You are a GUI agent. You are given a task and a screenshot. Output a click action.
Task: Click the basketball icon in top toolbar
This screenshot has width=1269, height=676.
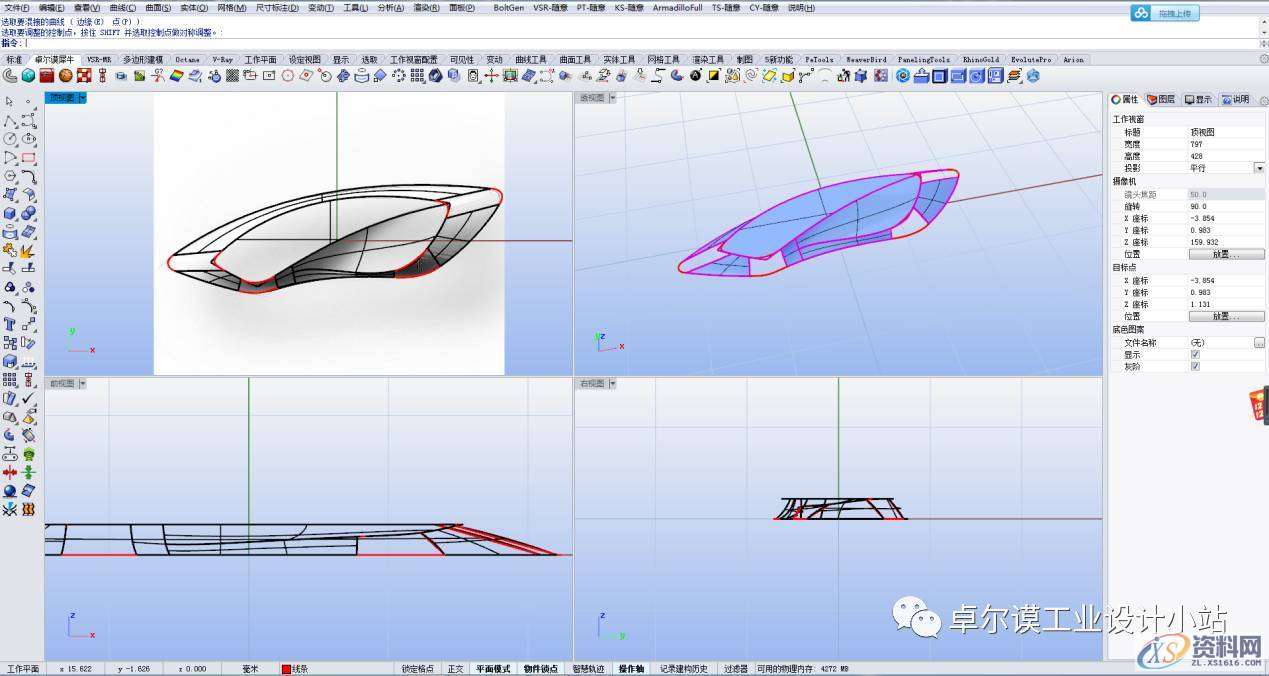pyautogui.click(x=65, y=75)
